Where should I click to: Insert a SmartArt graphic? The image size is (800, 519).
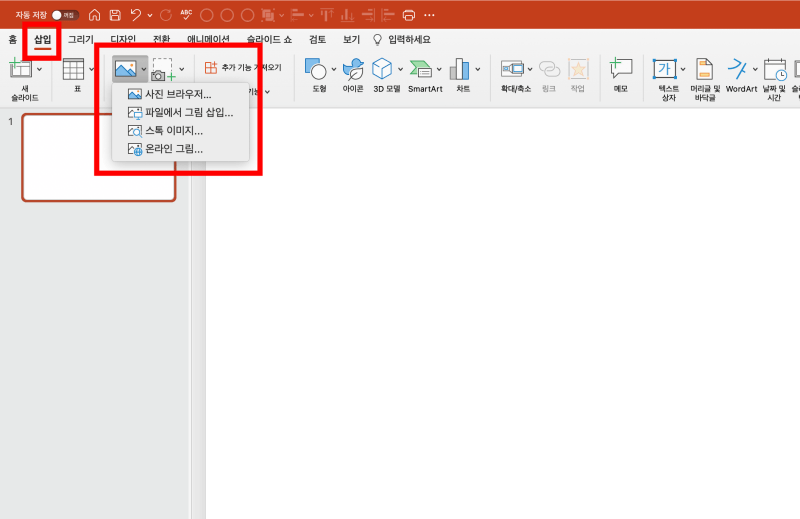click(x=421, y=69)
